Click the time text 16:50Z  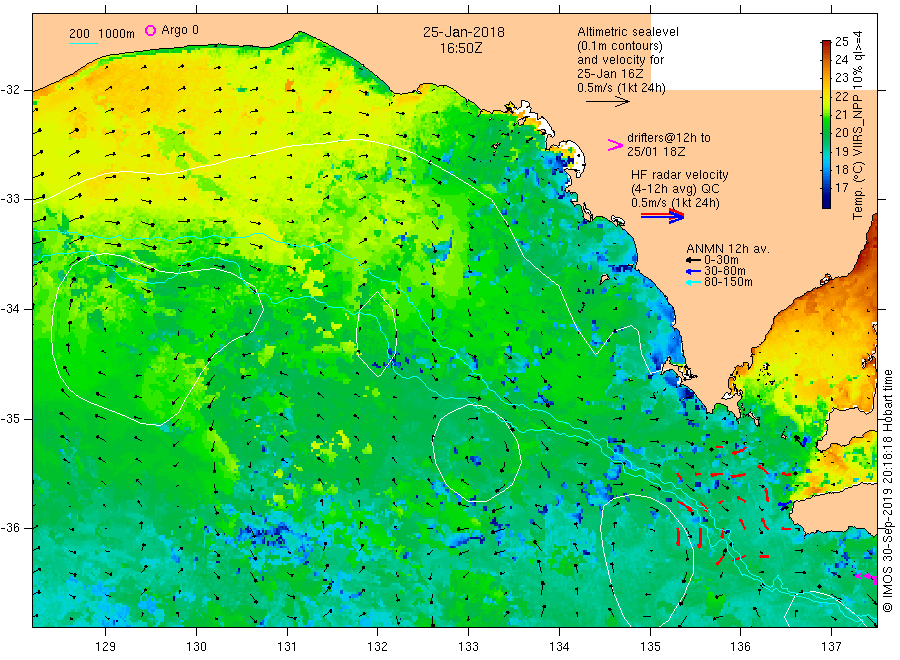coord(461,49)
